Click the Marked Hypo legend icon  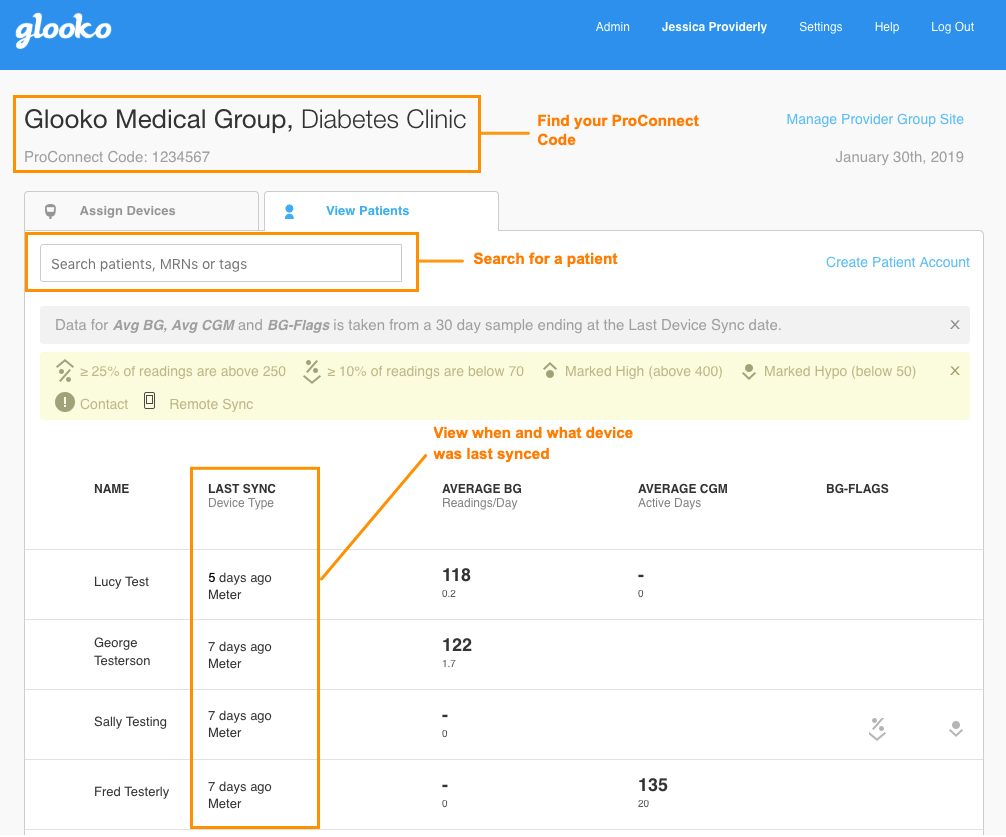(x=748, y=371)
